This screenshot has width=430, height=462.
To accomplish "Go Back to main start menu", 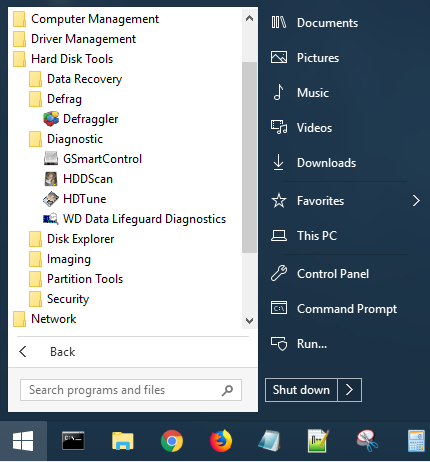I will [47, 352].
